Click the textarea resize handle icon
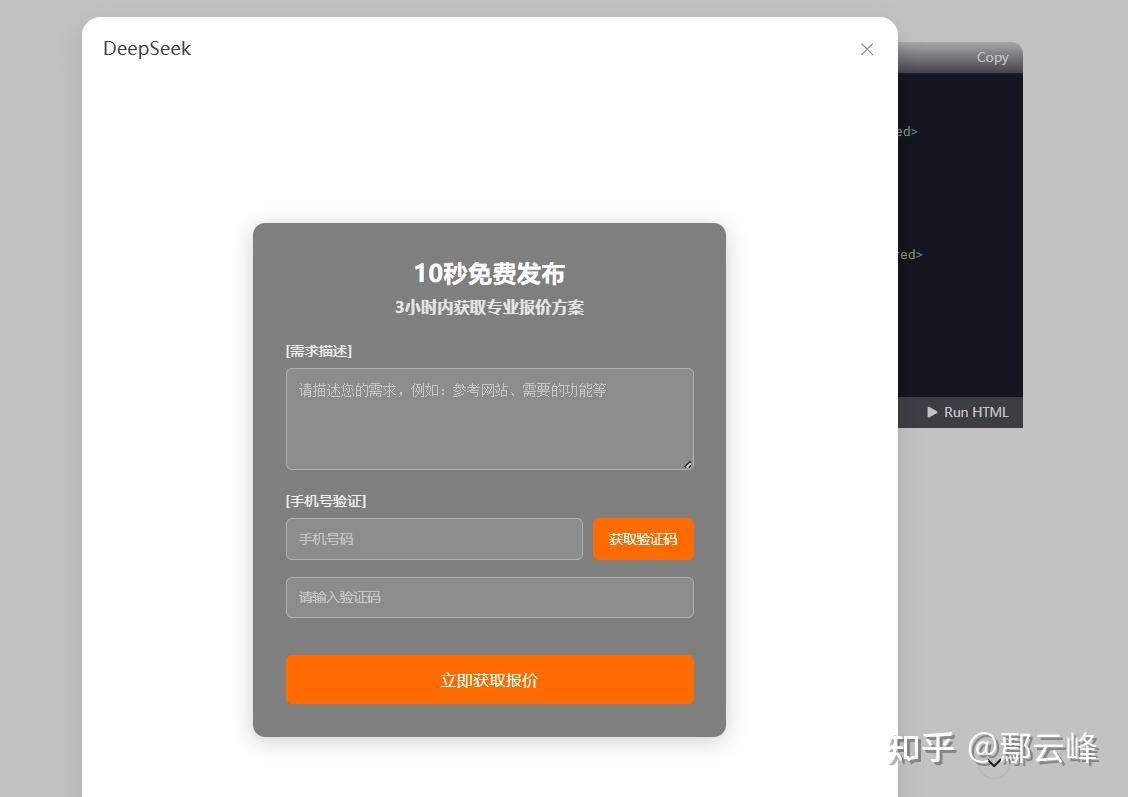 point(688,465)
